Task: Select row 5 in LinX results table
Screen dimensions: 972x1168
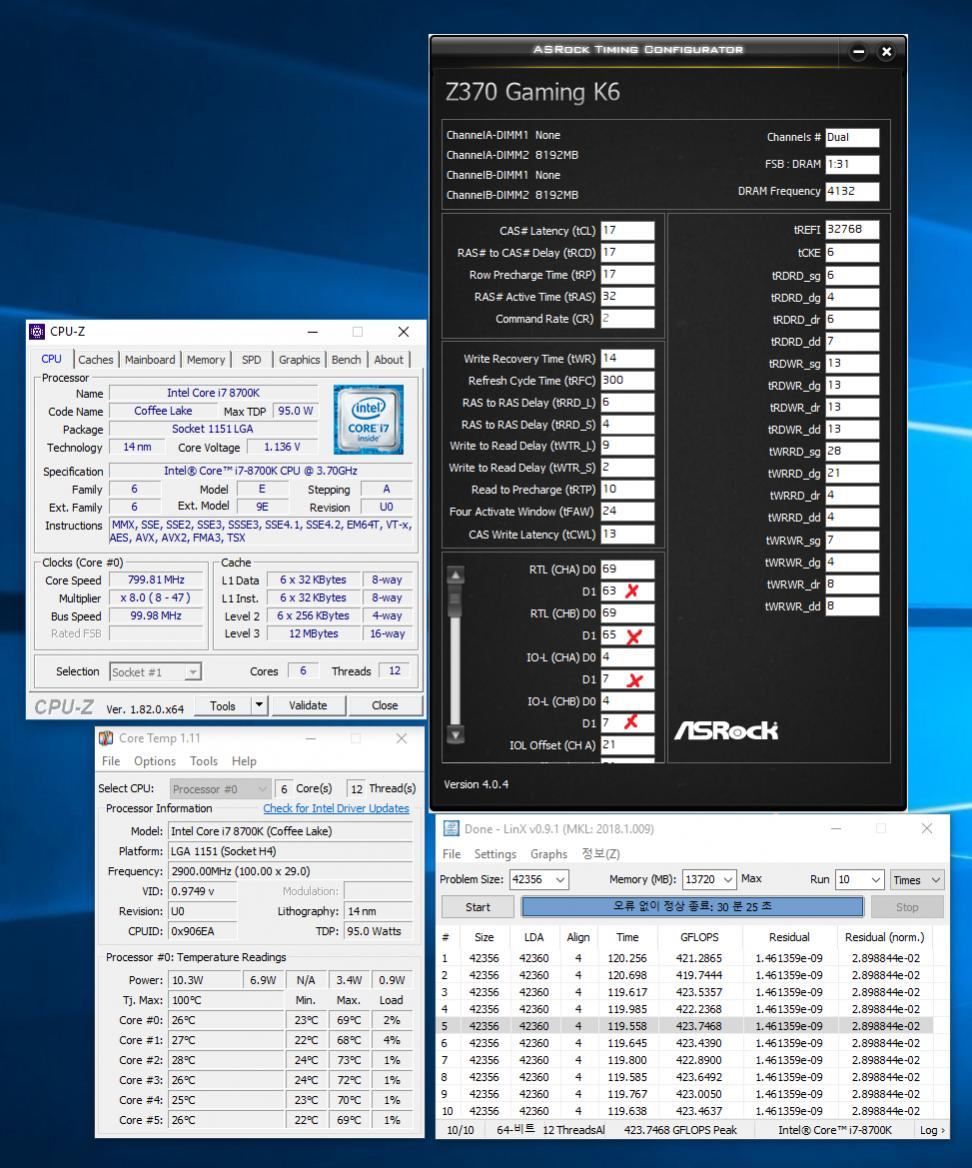Action: [684, 1026]
